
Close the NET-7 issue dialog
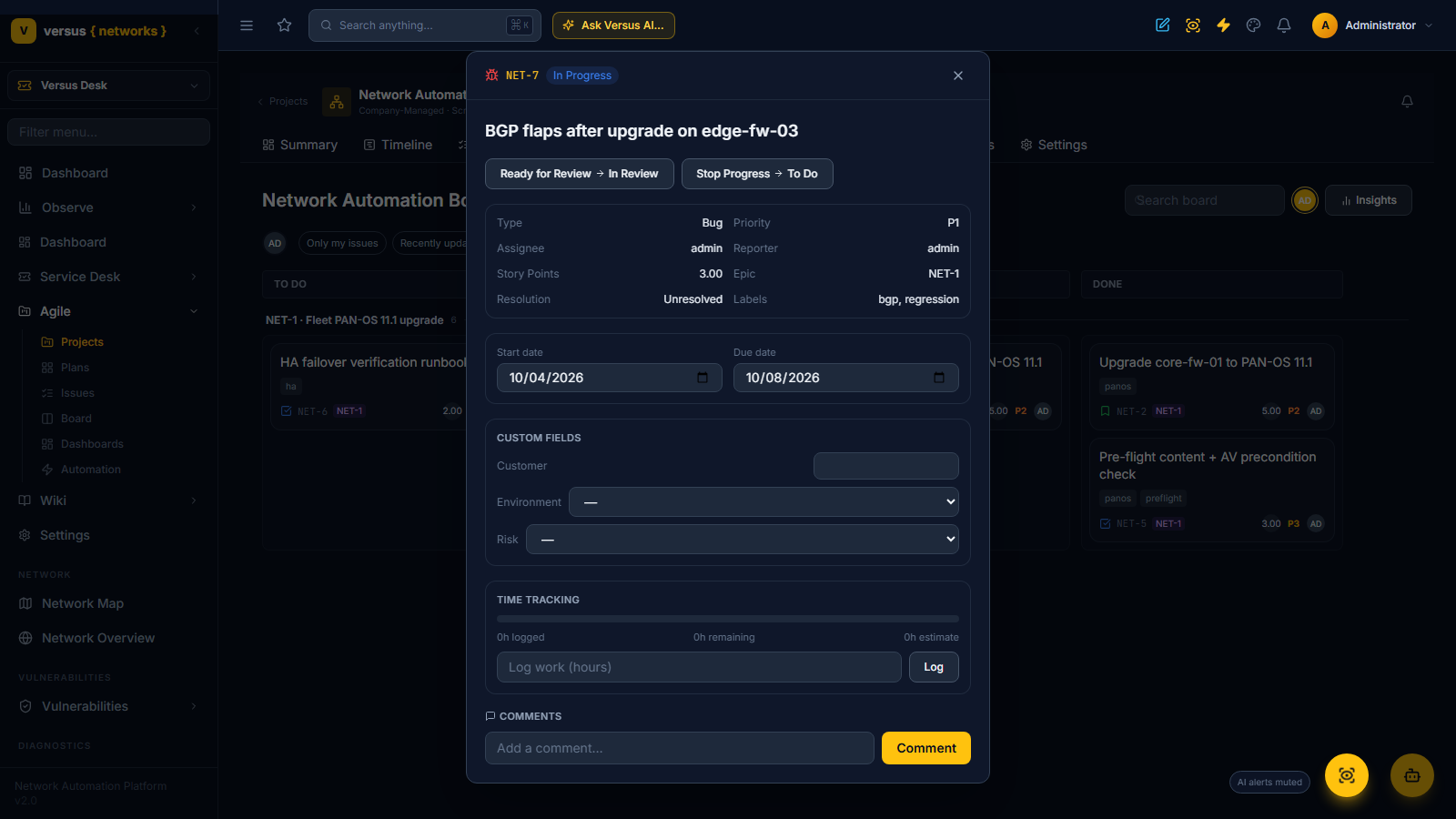click(x=958, y=76)
